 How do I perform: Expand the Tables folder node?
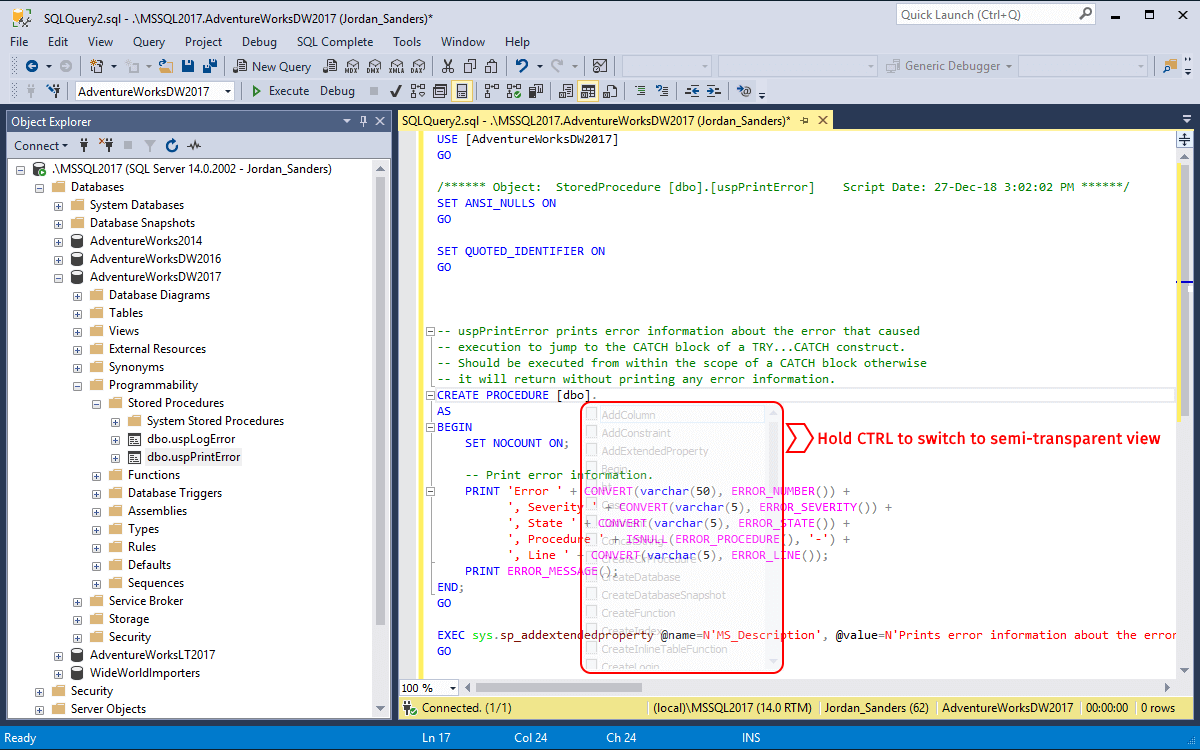click(x=78, y=313)
